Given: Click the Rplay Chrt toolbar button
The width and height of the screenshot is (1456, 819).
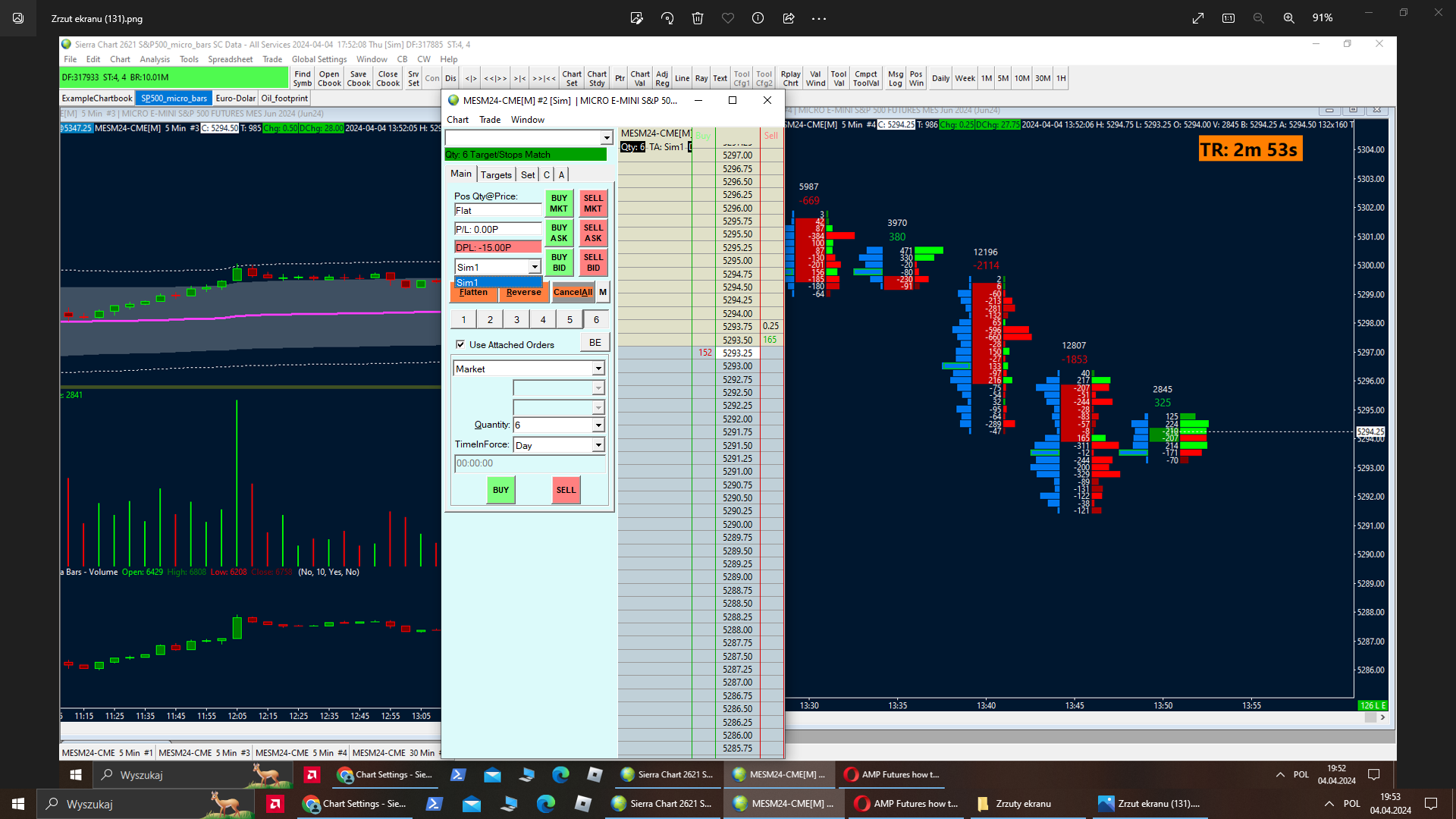Looking at the screenshot, I should pyautogui.click(x=790, y=78).
